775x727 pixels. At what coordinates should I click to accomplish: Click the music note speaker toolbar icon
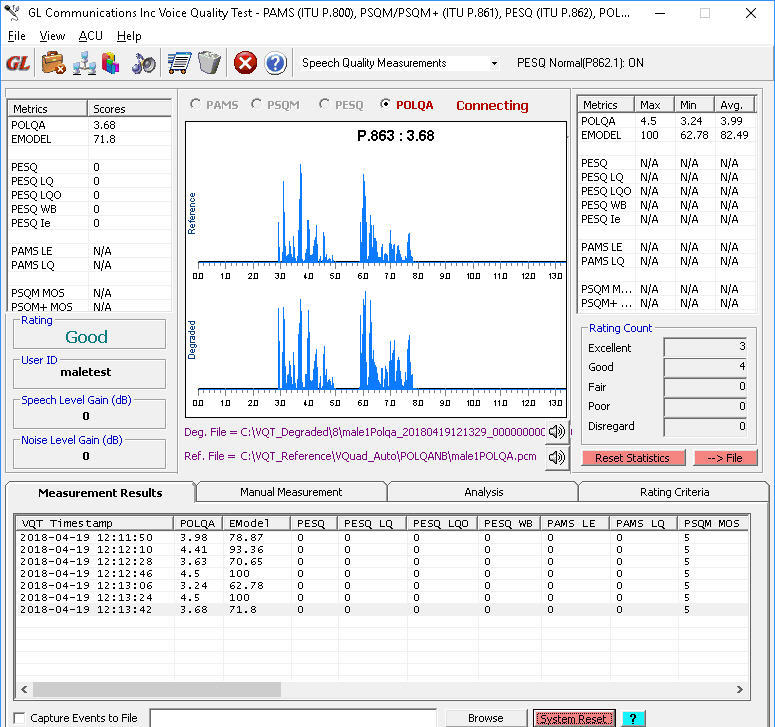143,63
